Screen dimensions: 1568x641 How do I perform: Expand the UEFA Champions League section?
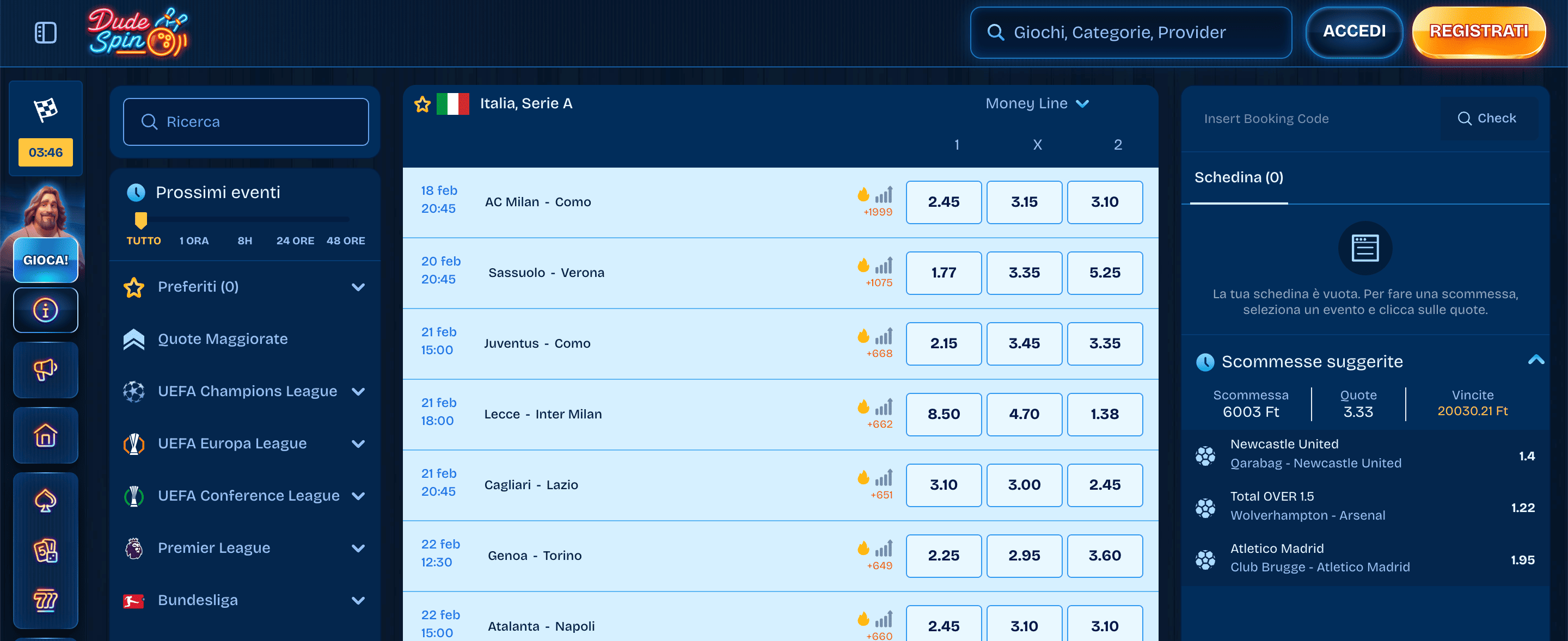click(359, 392)
